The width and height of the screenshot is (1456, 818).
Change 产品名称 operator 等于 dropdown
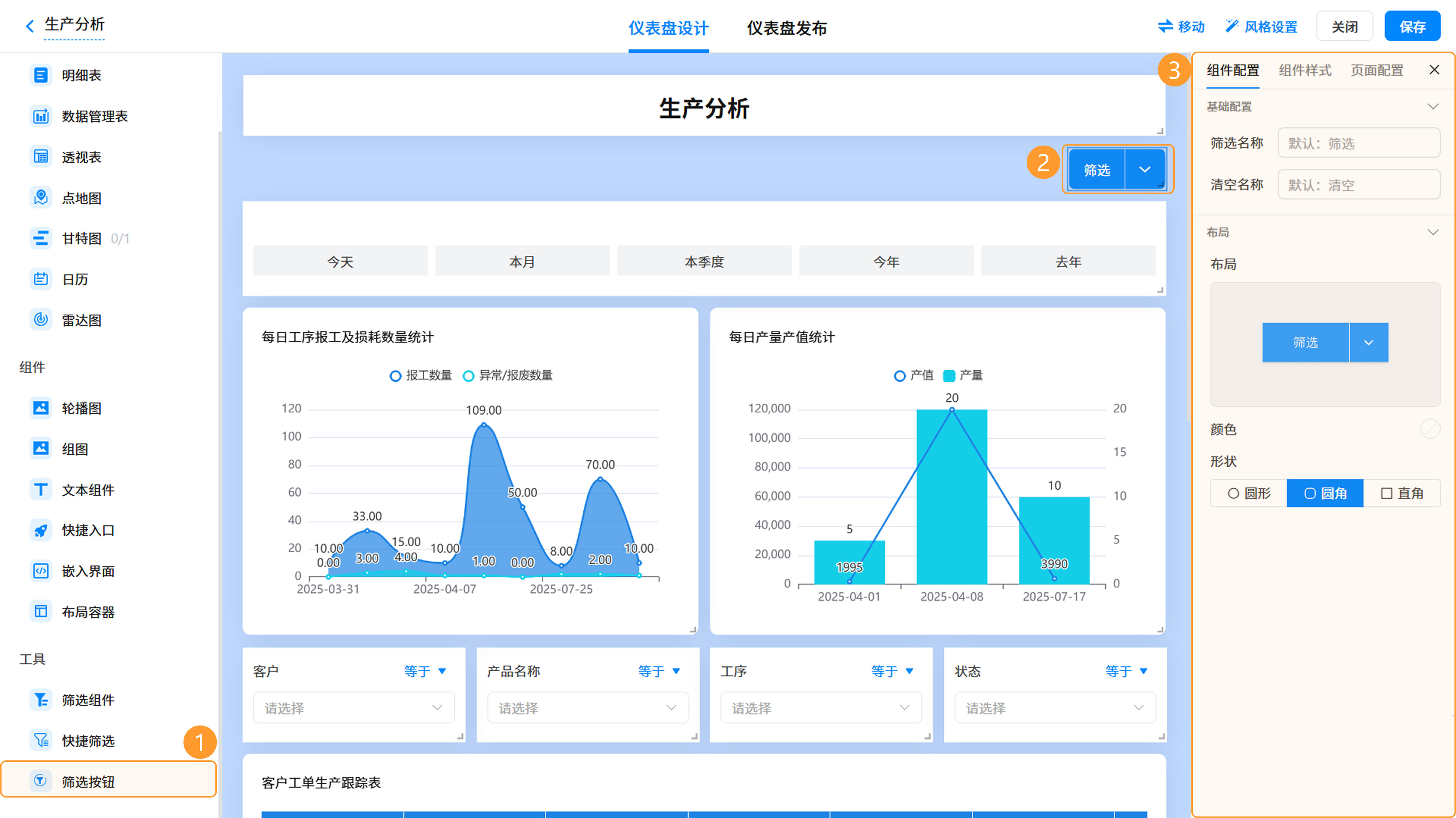659,671
